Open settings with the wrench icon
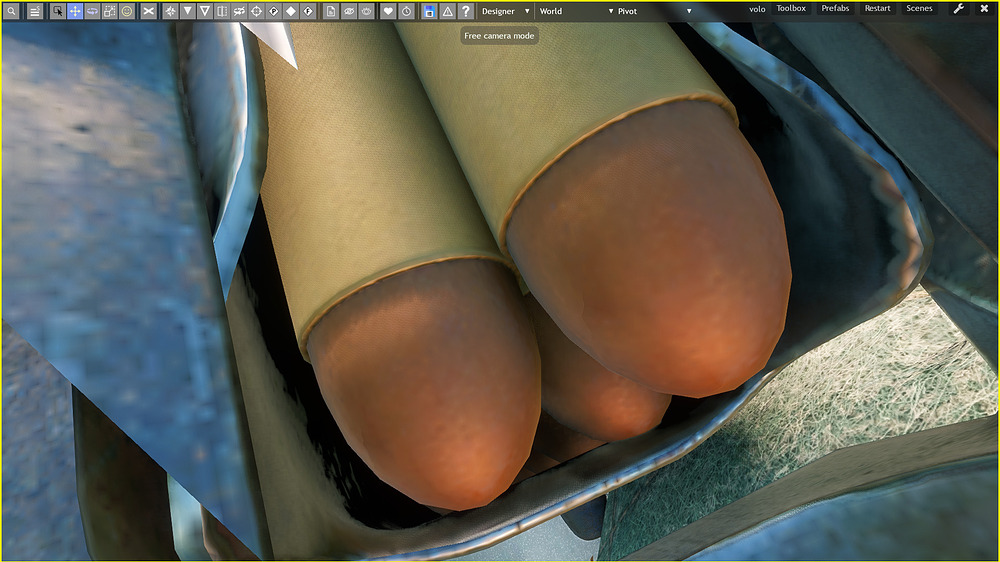This screenshot has height=562, width=1000. pos(959,9)
